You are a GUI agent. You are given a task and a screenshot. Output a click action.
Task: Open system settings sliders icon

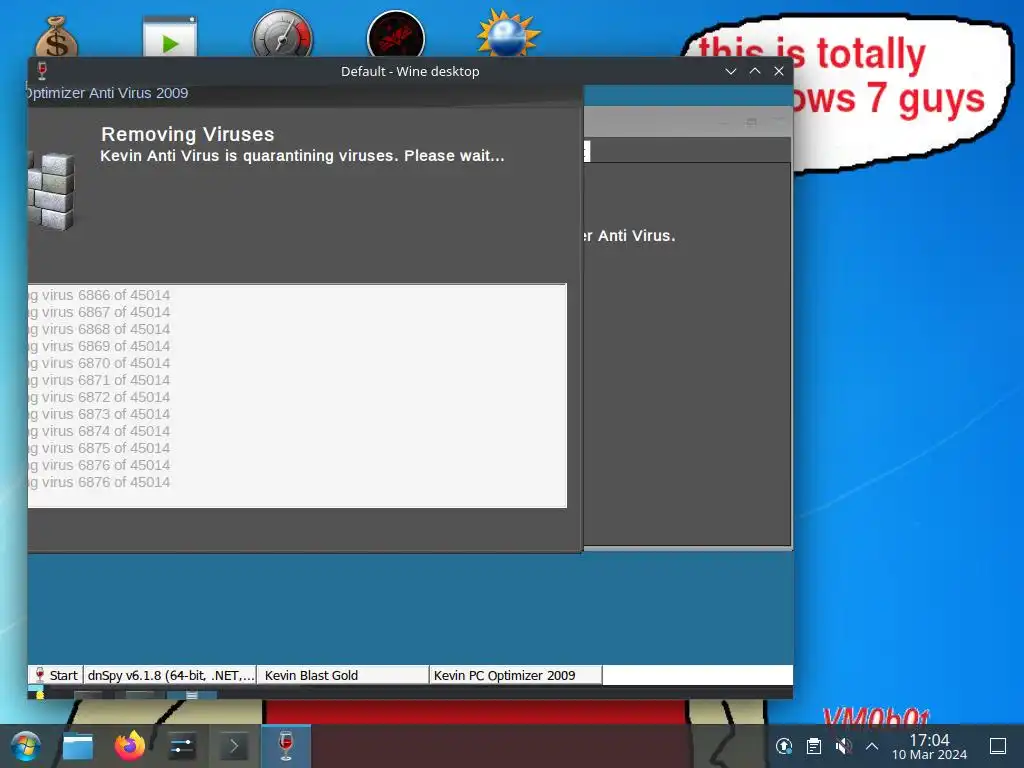[181, 746]
